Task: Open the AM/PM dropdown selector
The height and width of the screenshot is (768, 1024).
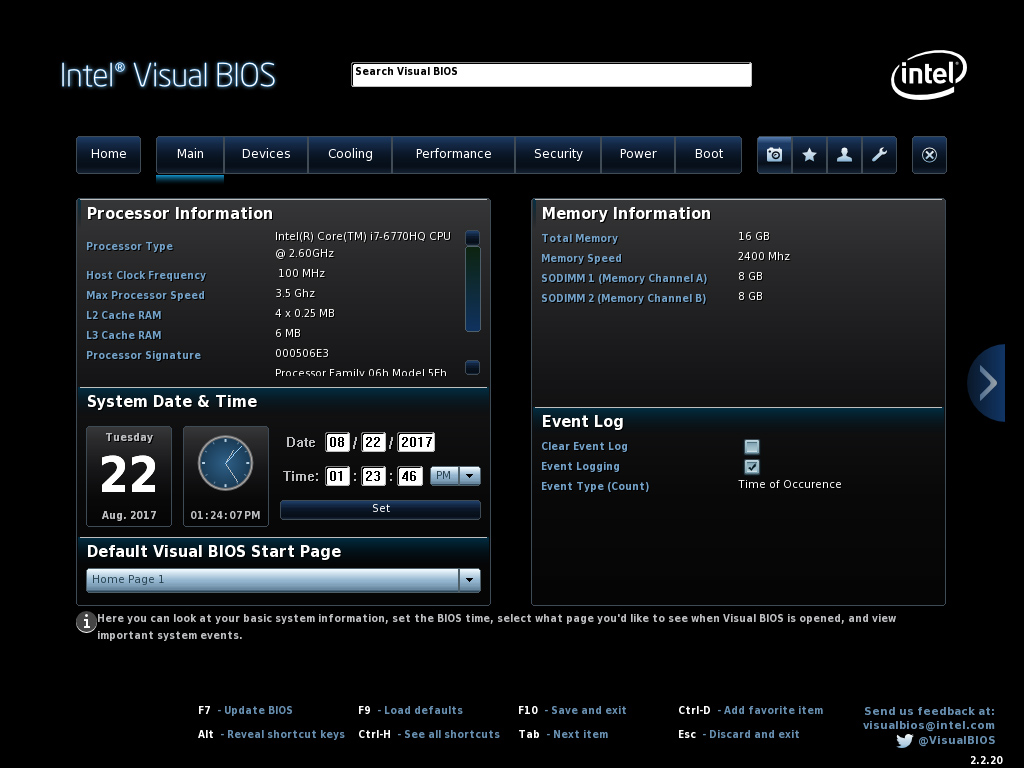Action: (470, 476)
